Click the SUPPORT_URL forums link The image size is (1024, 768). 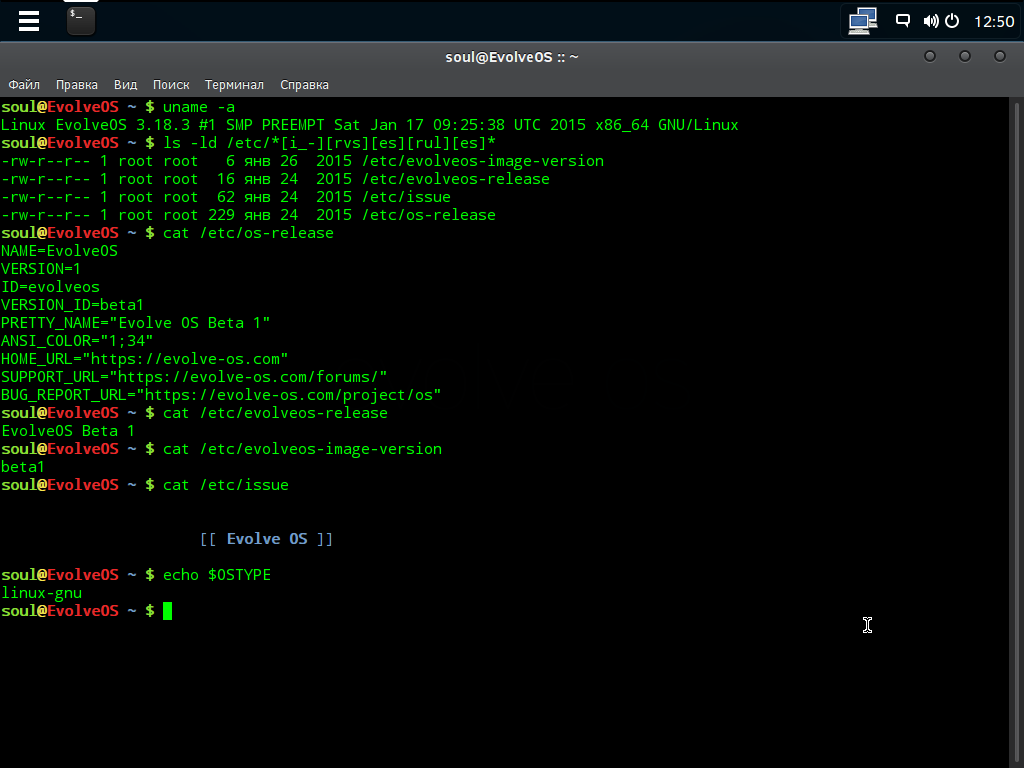248,377
